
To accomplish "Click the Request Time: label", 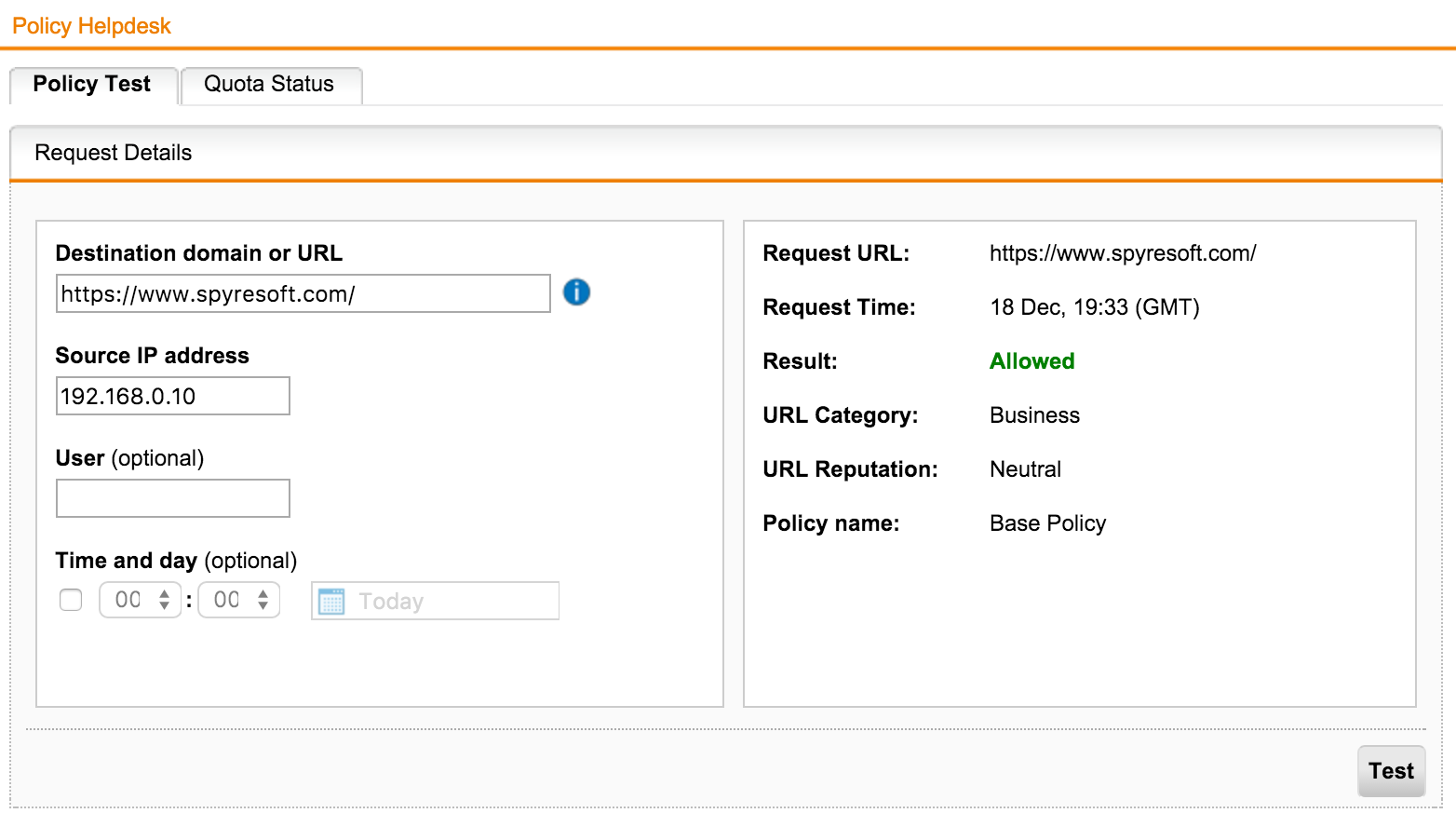I will (839, 307).
